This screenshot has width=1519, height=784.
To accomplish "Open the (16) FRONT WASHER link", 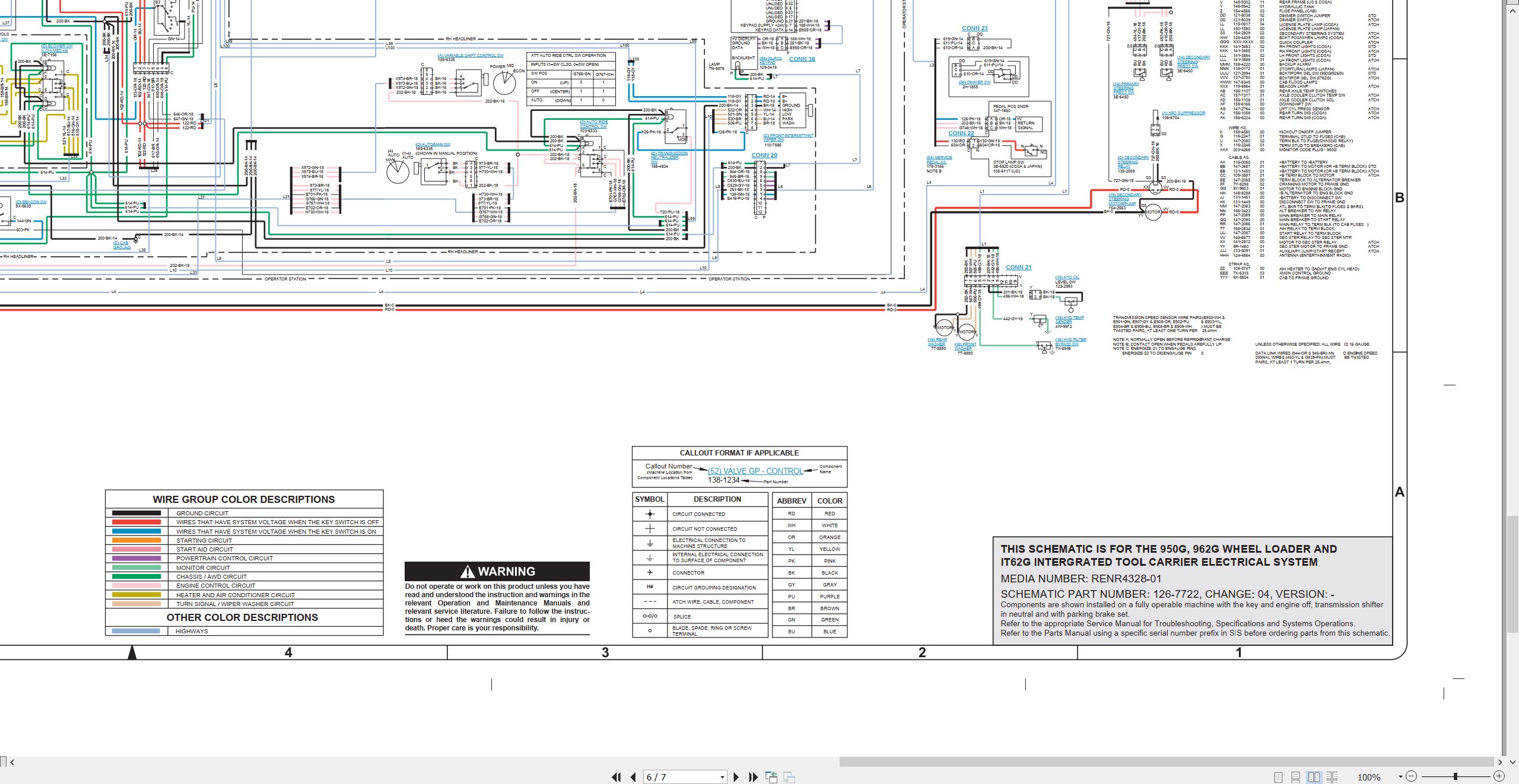I will 965,346.
